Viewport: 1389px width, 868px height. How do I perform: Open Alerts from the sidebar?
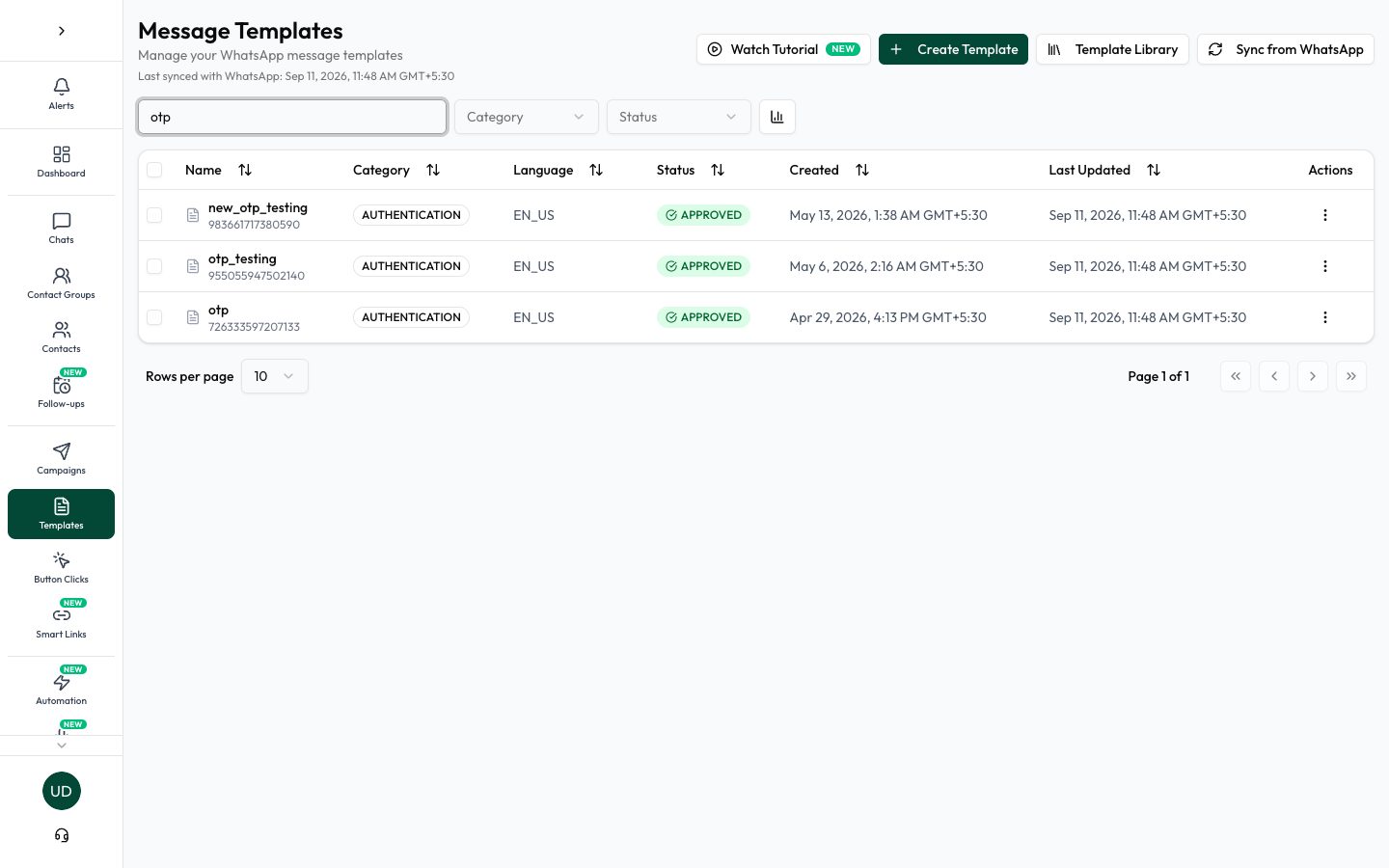click(61, 95)
